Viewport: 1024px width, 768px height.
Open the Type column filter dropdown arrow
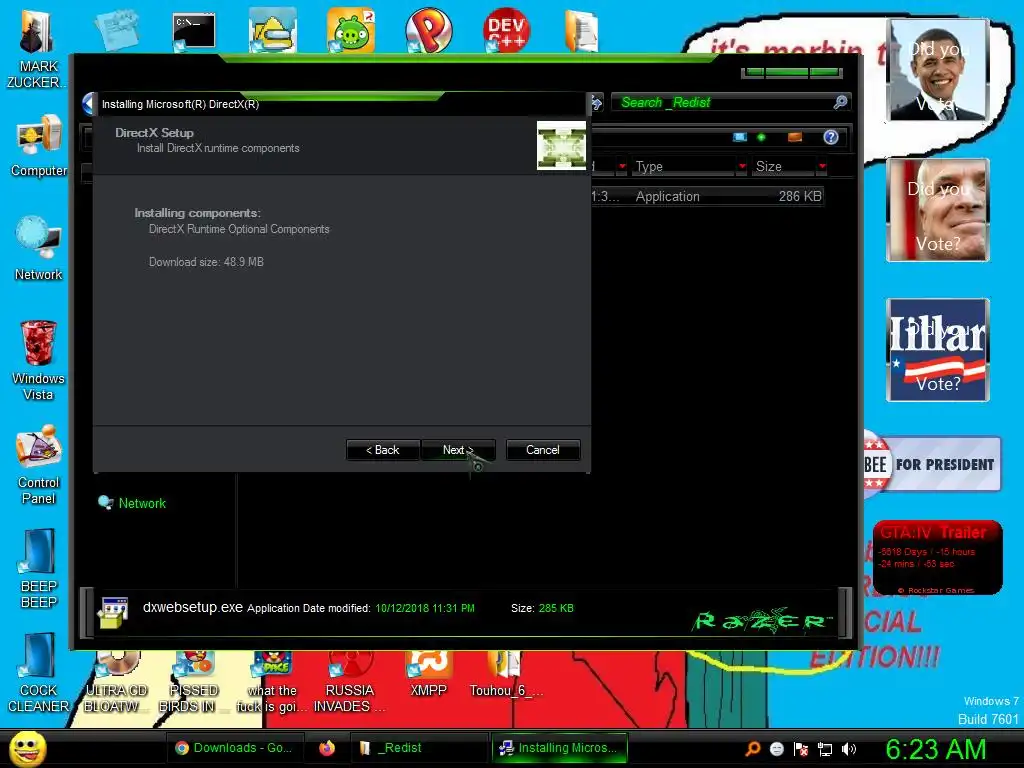[742, 167]
